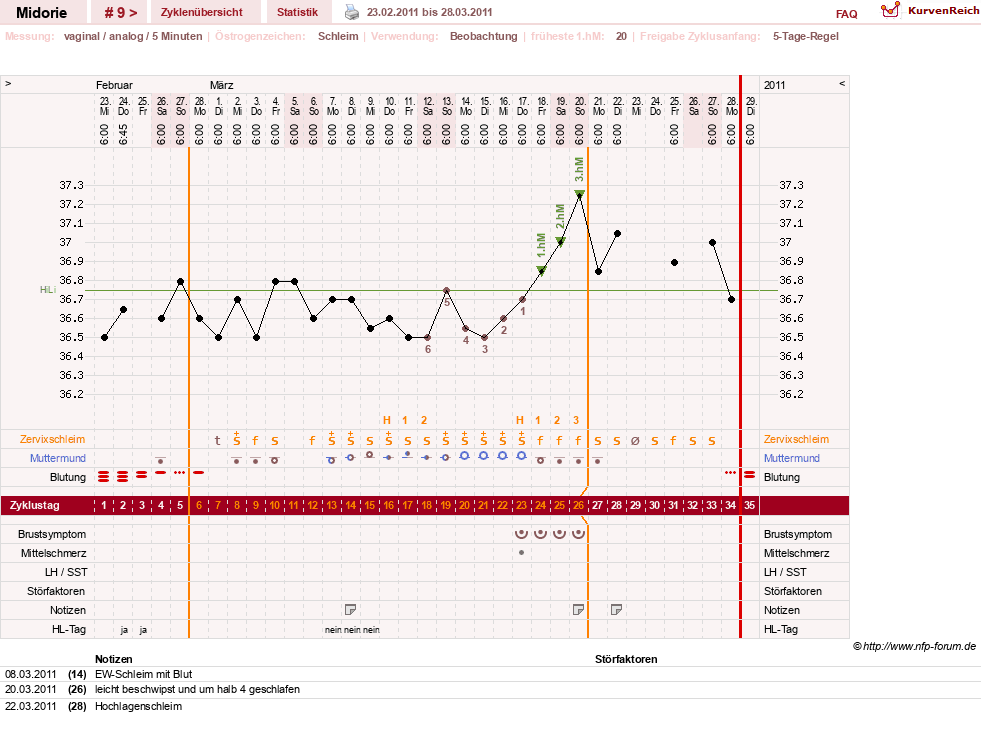Click the 'Schleim' estrogen sign value
This screenshot has height=738, width=981.
[338, 36]
